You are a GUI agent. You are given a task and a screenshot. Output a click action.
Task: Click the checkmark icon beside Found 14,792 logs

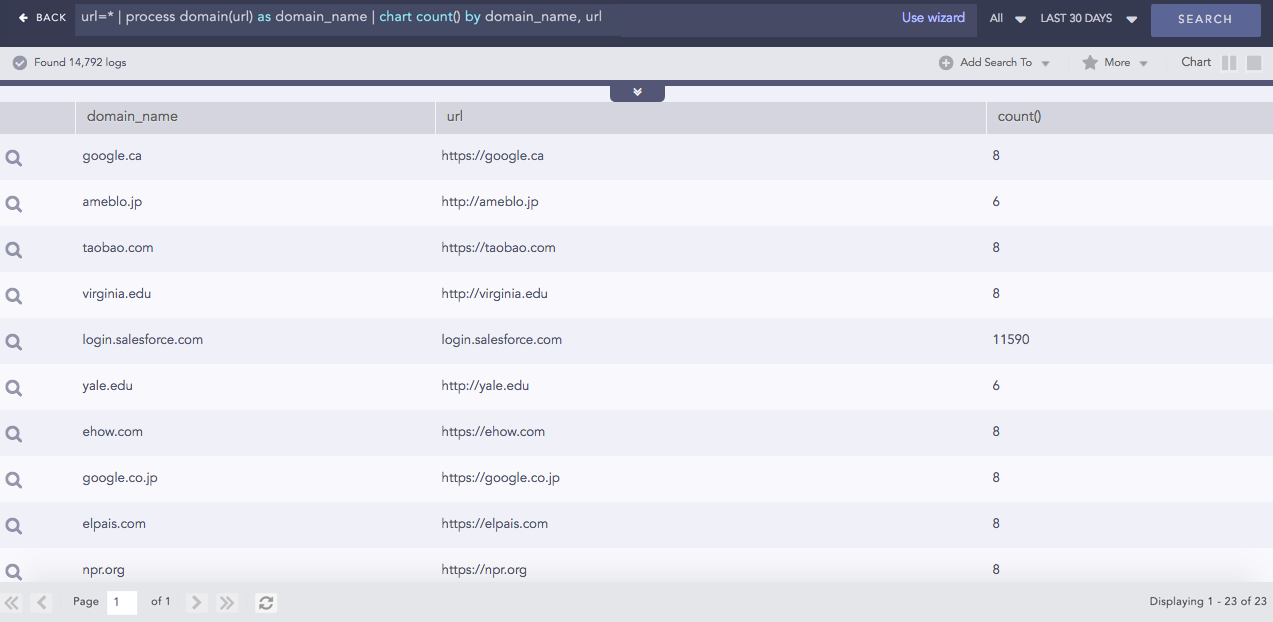18,62
